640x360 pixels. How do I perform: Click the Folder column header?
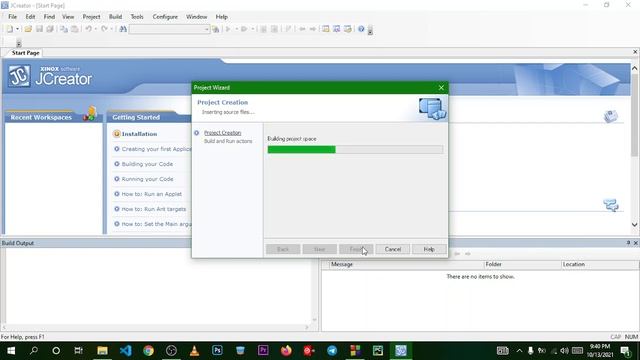[x=522, y=264]
